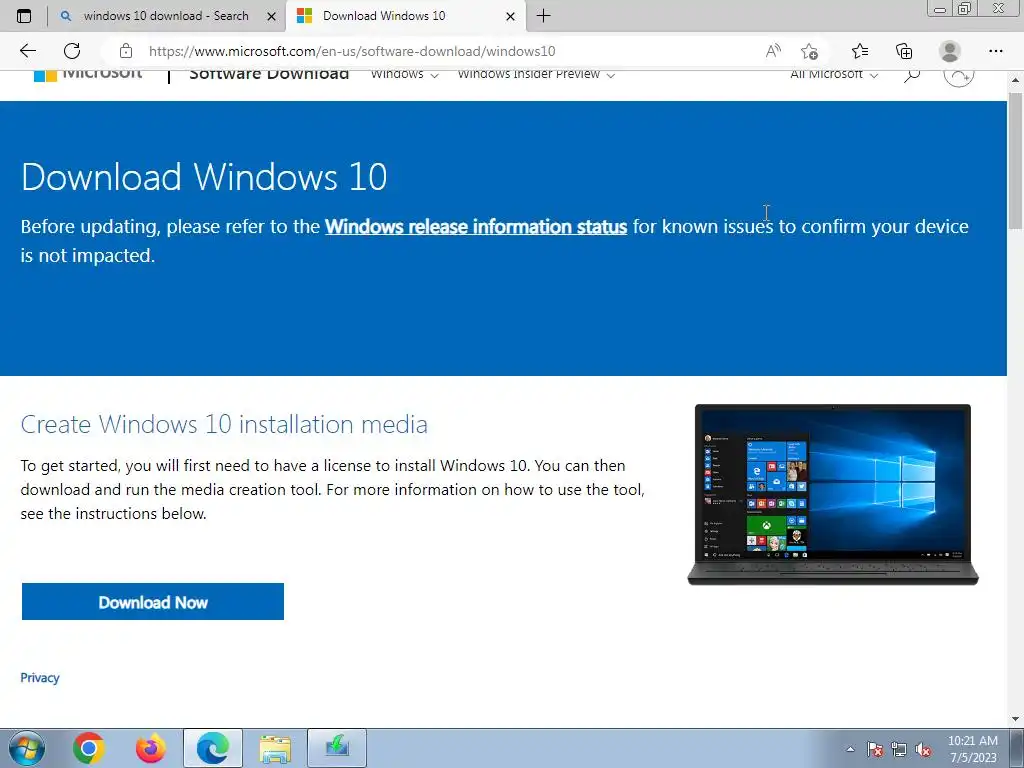Viewport: 1024px width, 768px height.
Task: Close the 'Download Windows 10' tab
Action: click(511, 16)
